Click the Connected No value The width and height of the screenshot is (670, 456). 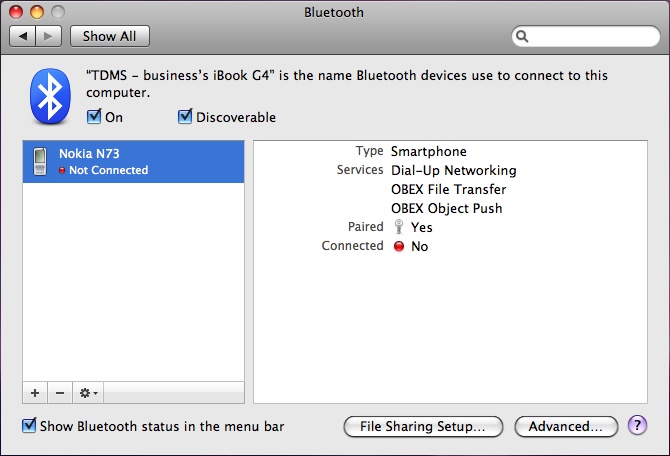[419, 246]
